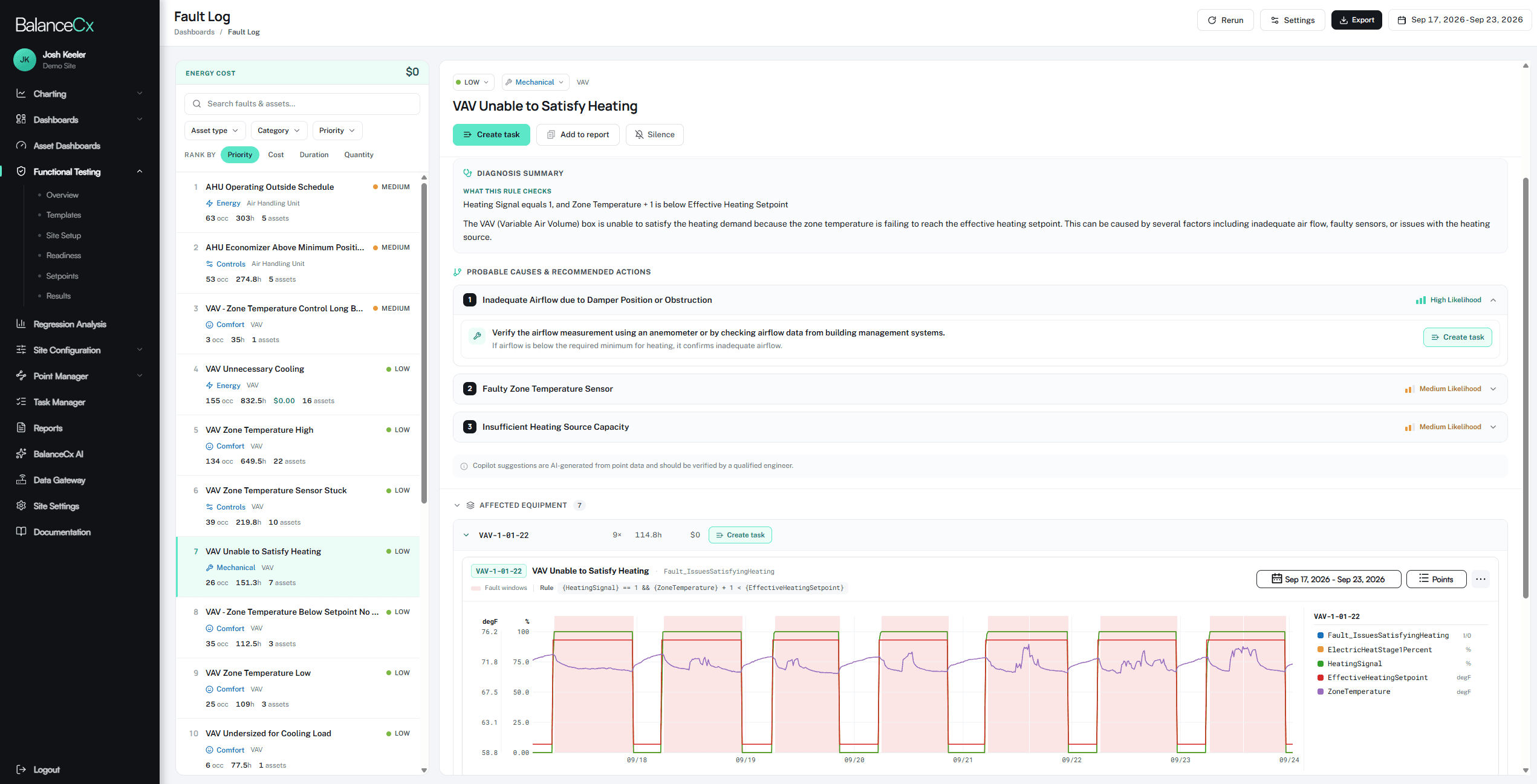Click the Export button
The width and height of the screenshot is (1537, 784).
[1356, 20]
